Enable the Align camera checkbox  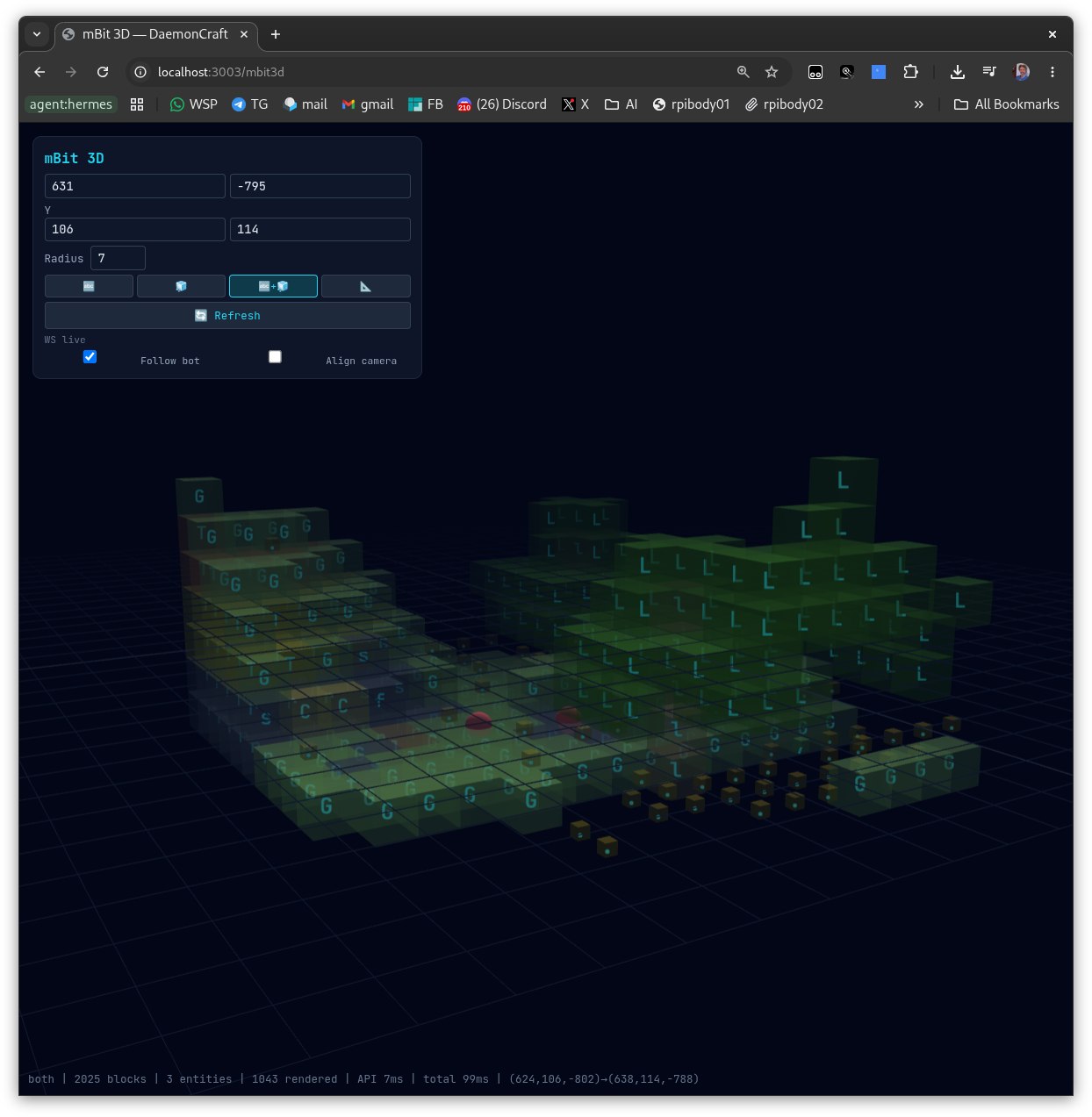(275, 356)
